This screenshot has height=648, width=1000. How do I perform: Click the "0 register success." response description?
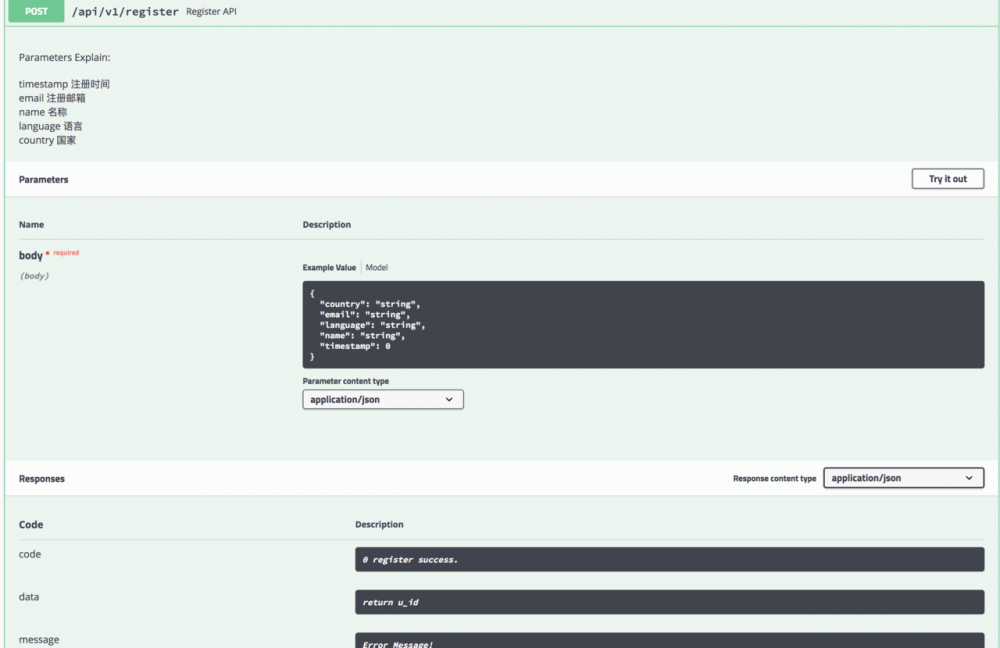[x=669, y=559]
